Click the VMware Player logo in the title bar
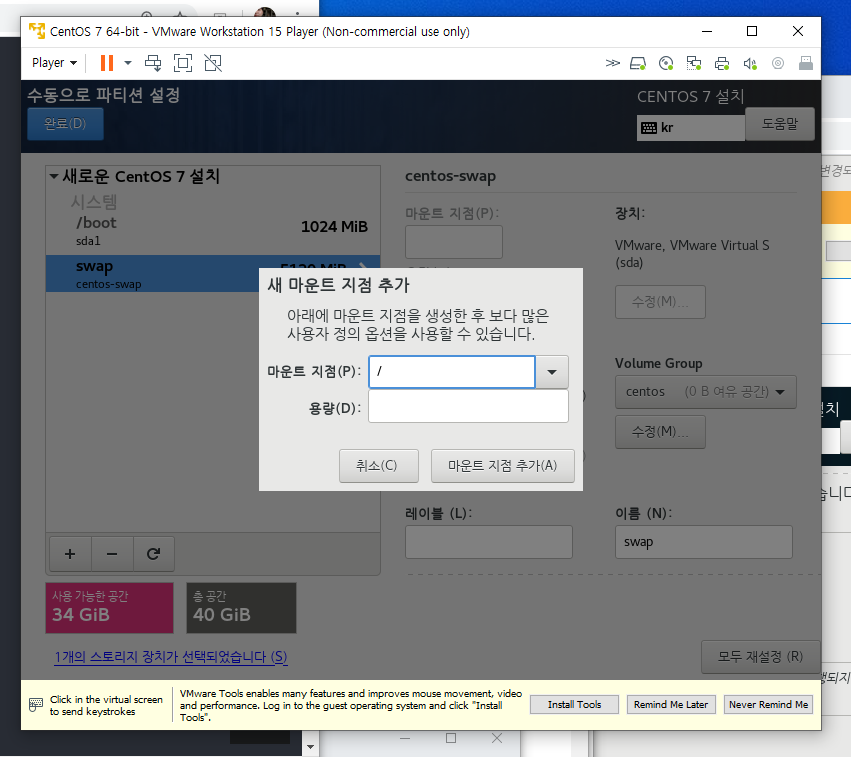 coord(37,31)
